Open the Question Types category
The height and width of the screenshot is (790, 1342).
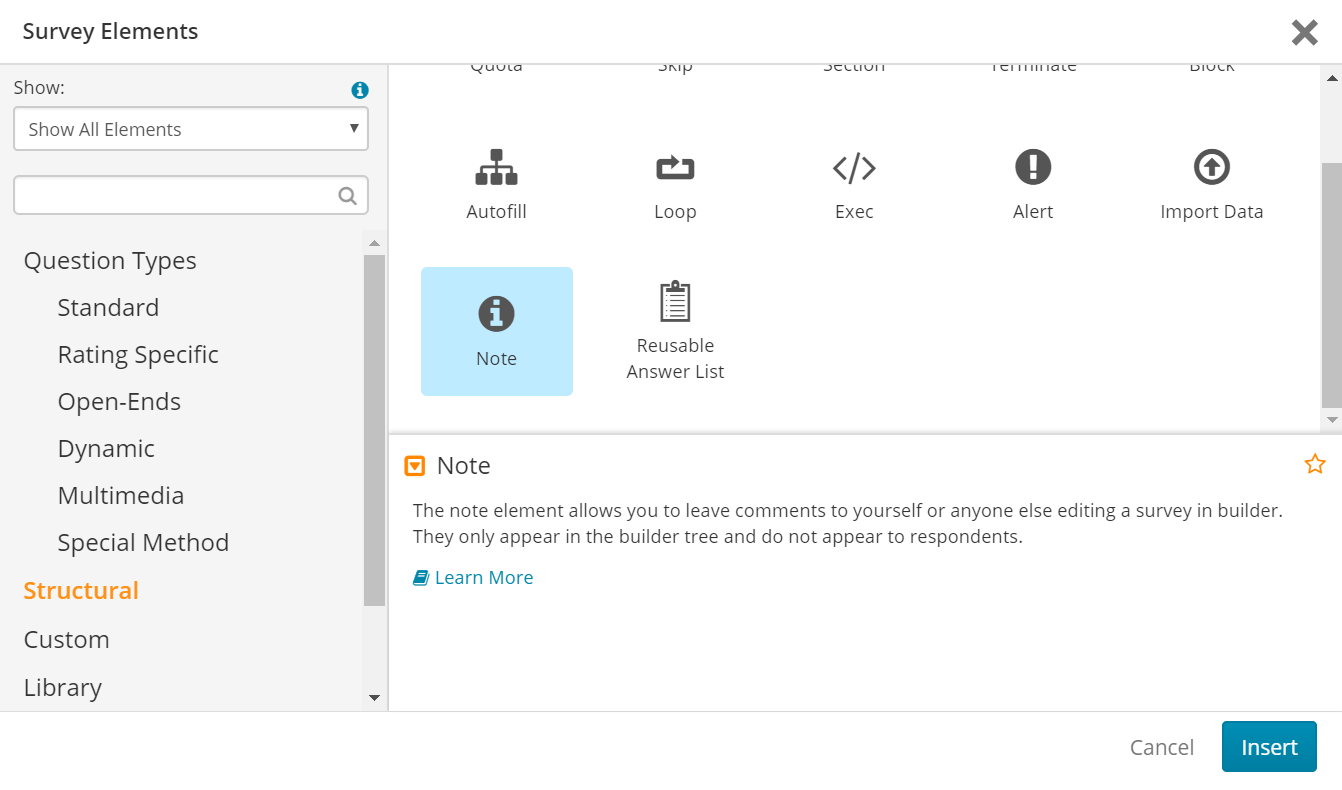coord(110,260)
